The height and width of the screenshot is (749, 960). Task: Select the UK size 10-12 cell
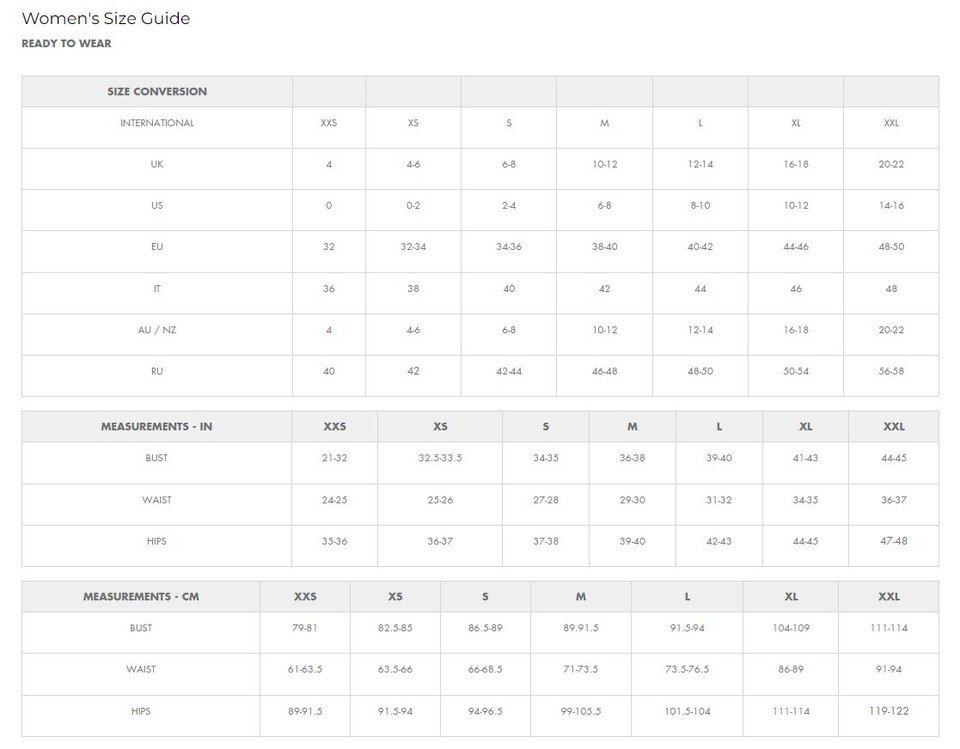coord(604,164)
